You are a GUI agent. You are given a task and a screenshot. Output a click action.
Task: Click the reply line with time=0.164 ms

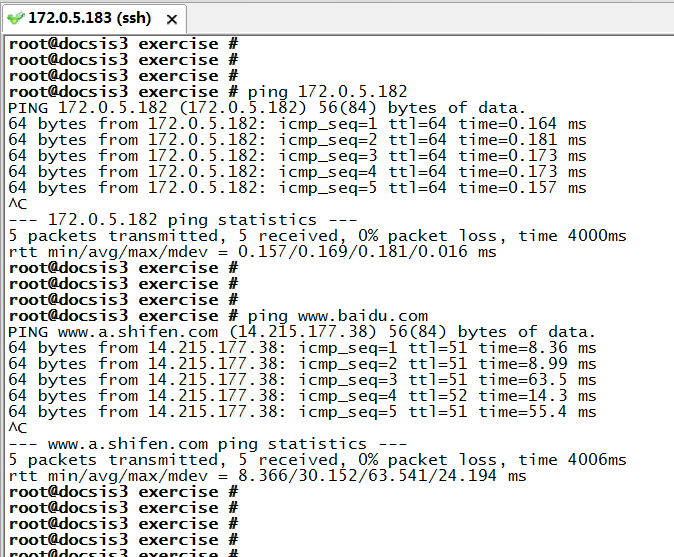pyautogui.click(x=297, y=124)
